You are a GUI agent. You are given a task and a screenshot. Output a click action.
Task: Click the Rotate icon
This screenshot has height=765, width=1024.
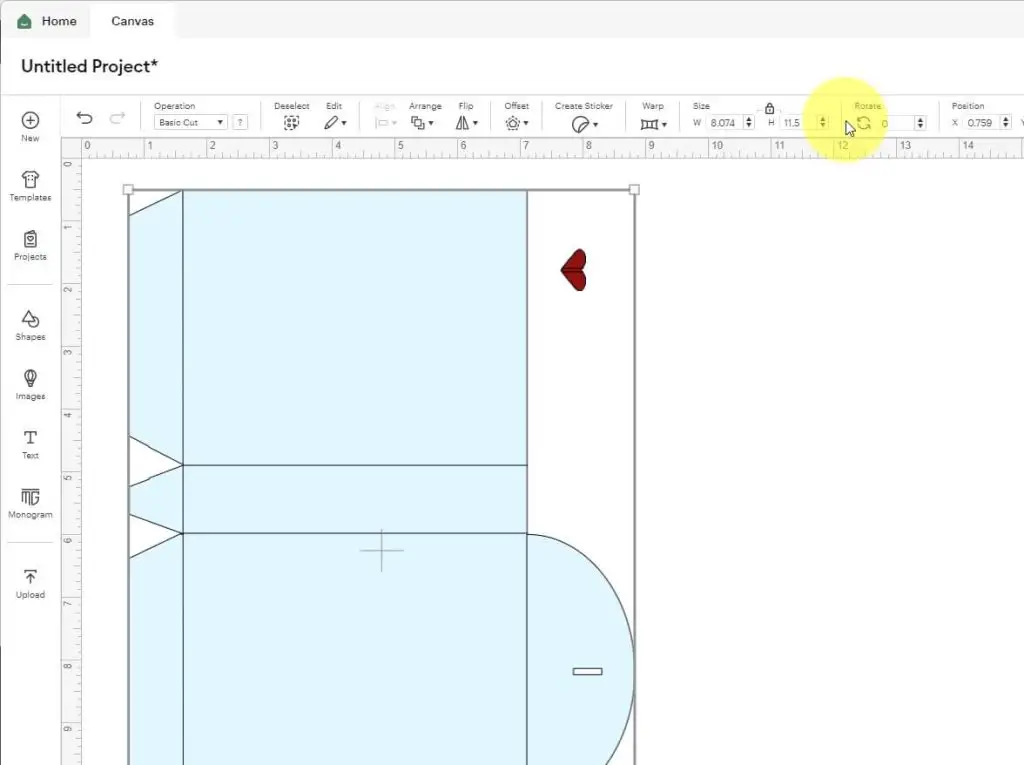[864, 123]
